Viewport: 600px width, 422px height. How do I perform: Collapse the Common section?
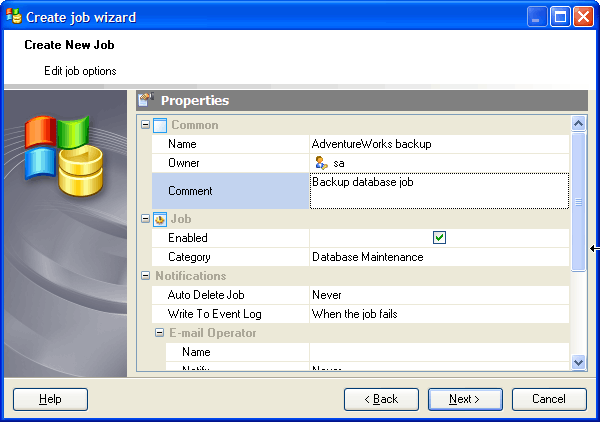point(146,125)
